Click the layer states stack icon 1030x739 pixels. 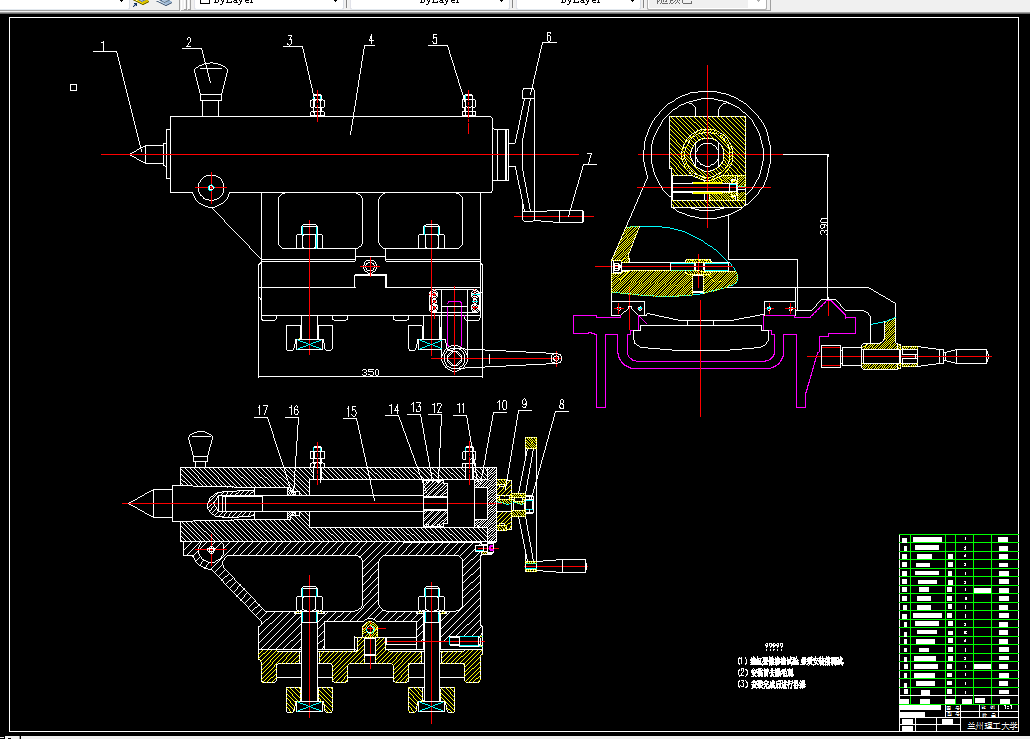(164, 2)
